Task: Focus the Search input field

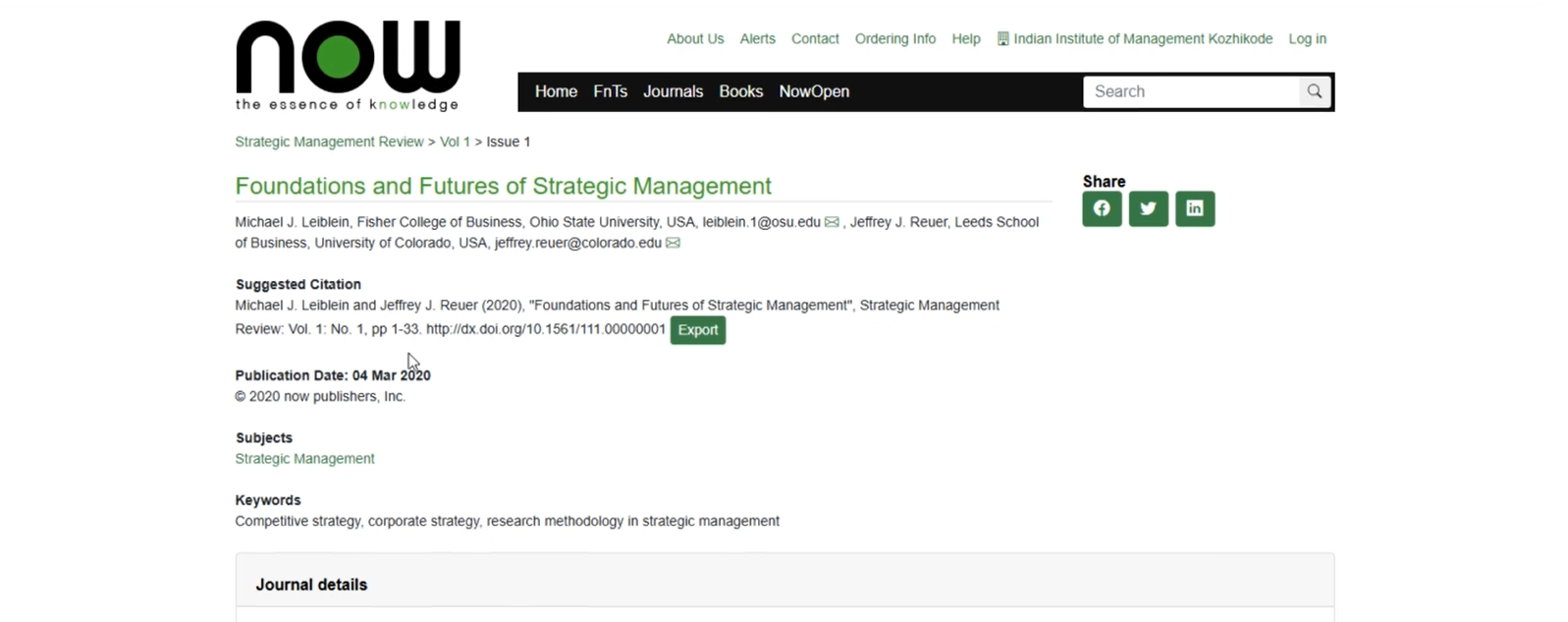Action: [x=1190, y=91]
